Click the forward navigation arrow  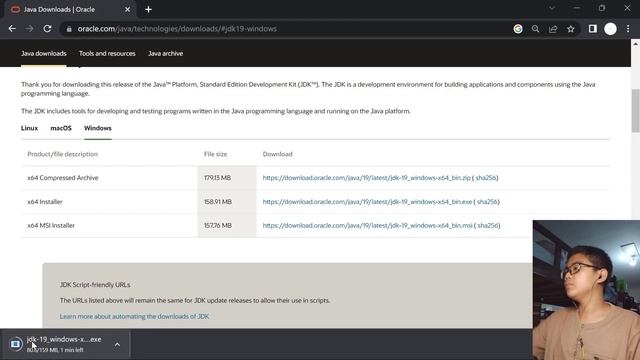[x=29, y=29]
